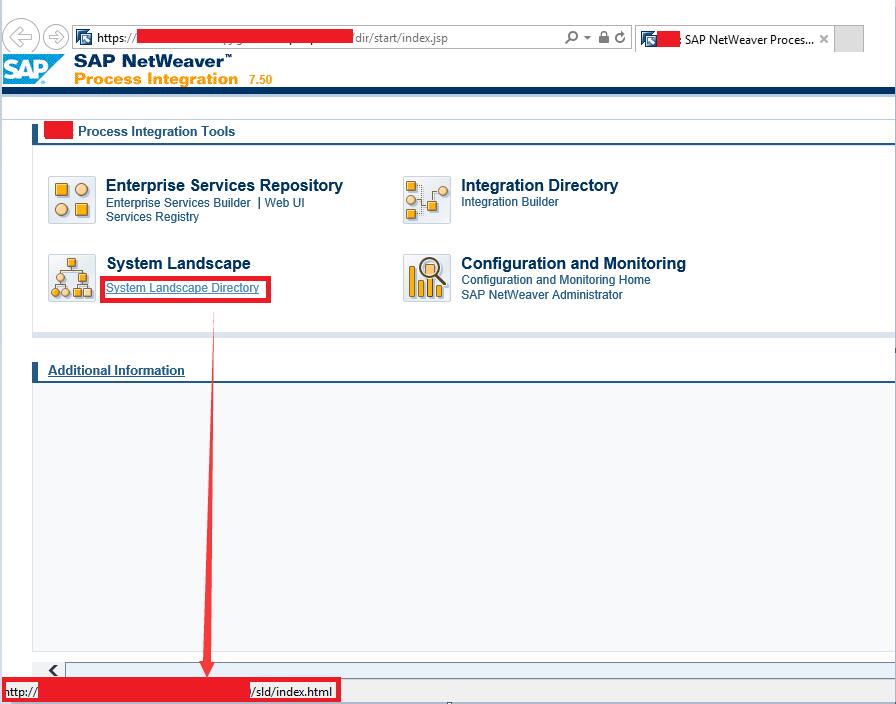Click the Additional Information link
896x704 pixels.
click(x=116, y=370)
